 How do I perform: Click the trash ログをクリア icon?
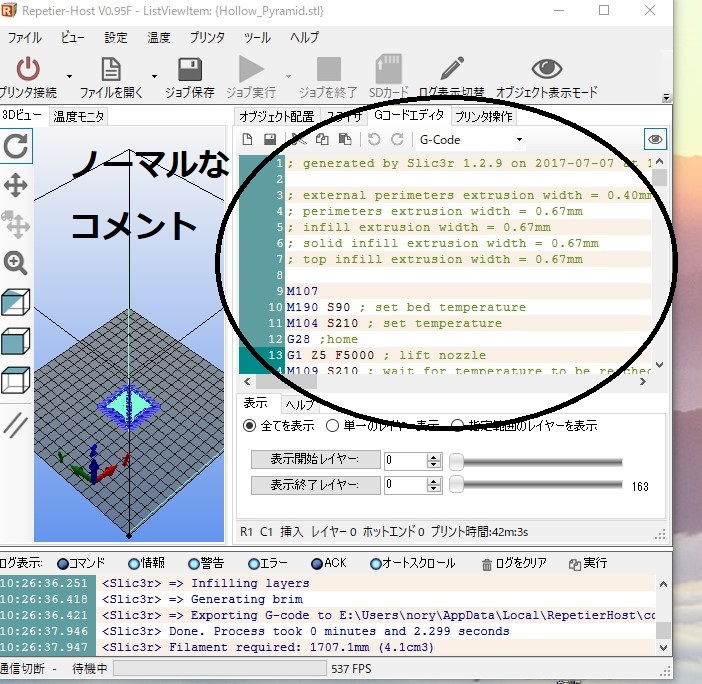click(487, 565)
